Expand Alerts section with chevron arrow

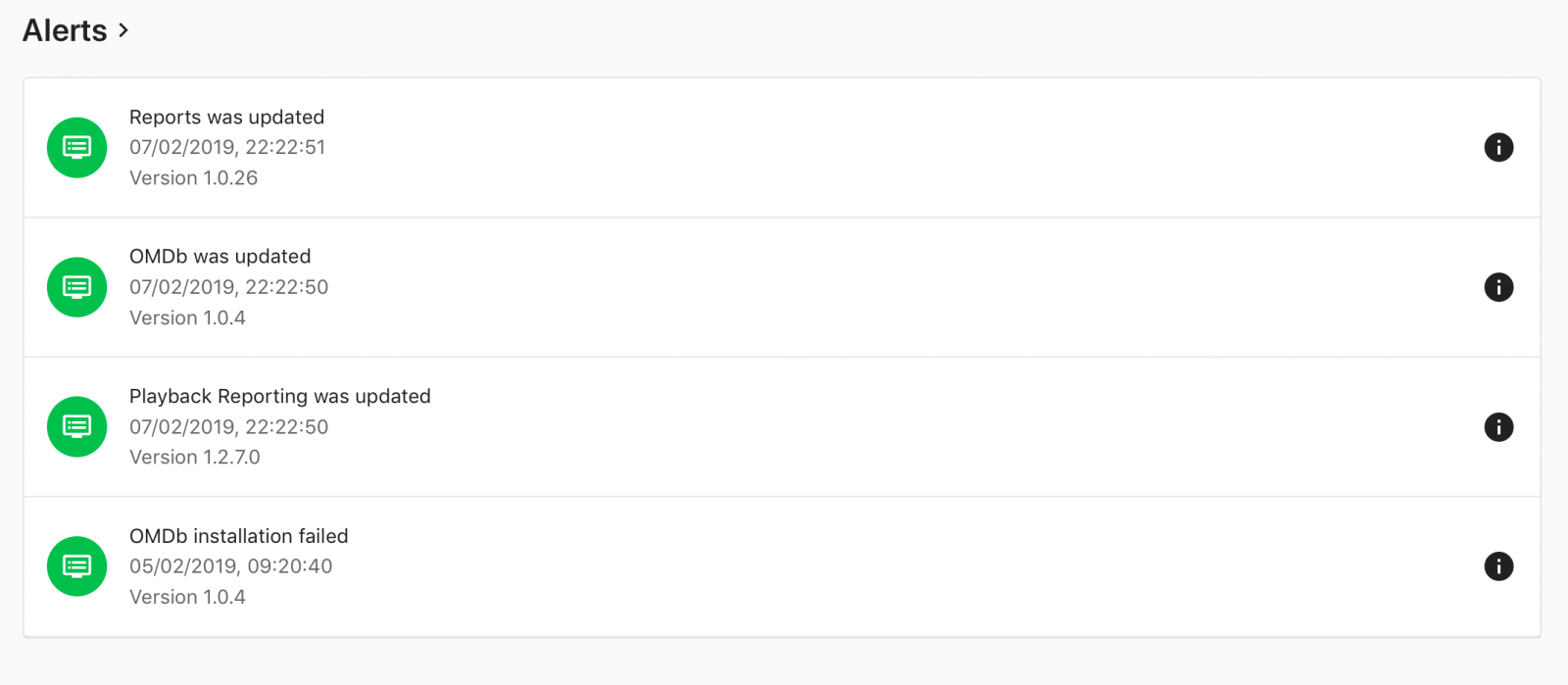tap(123, 30)
